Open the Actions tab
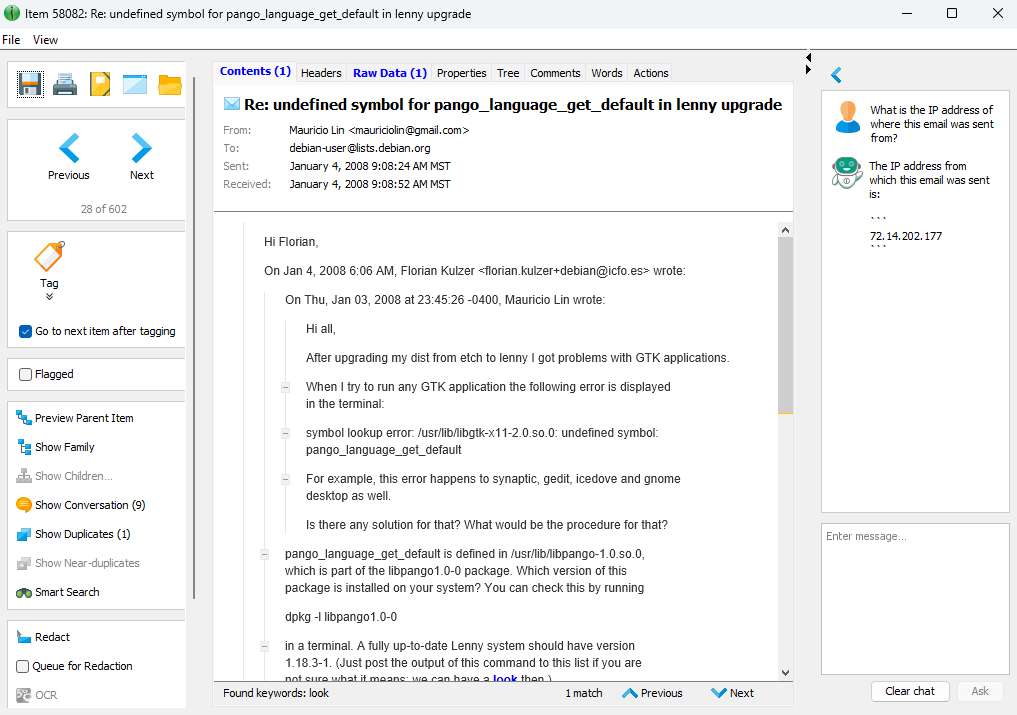 651,73
